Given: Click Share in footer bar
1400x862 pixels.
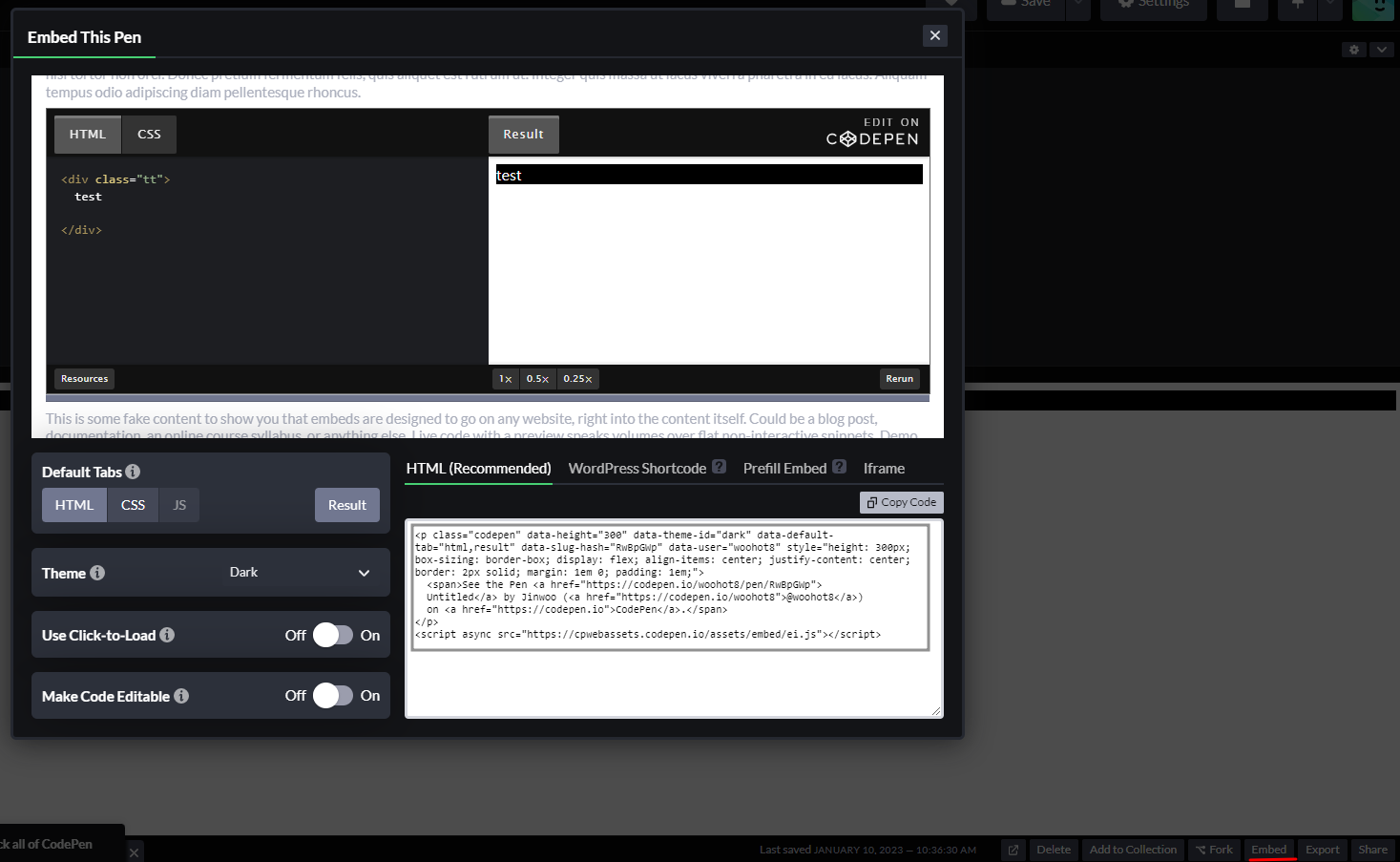Looking at the screenshot, I should tap(1373, 850).
